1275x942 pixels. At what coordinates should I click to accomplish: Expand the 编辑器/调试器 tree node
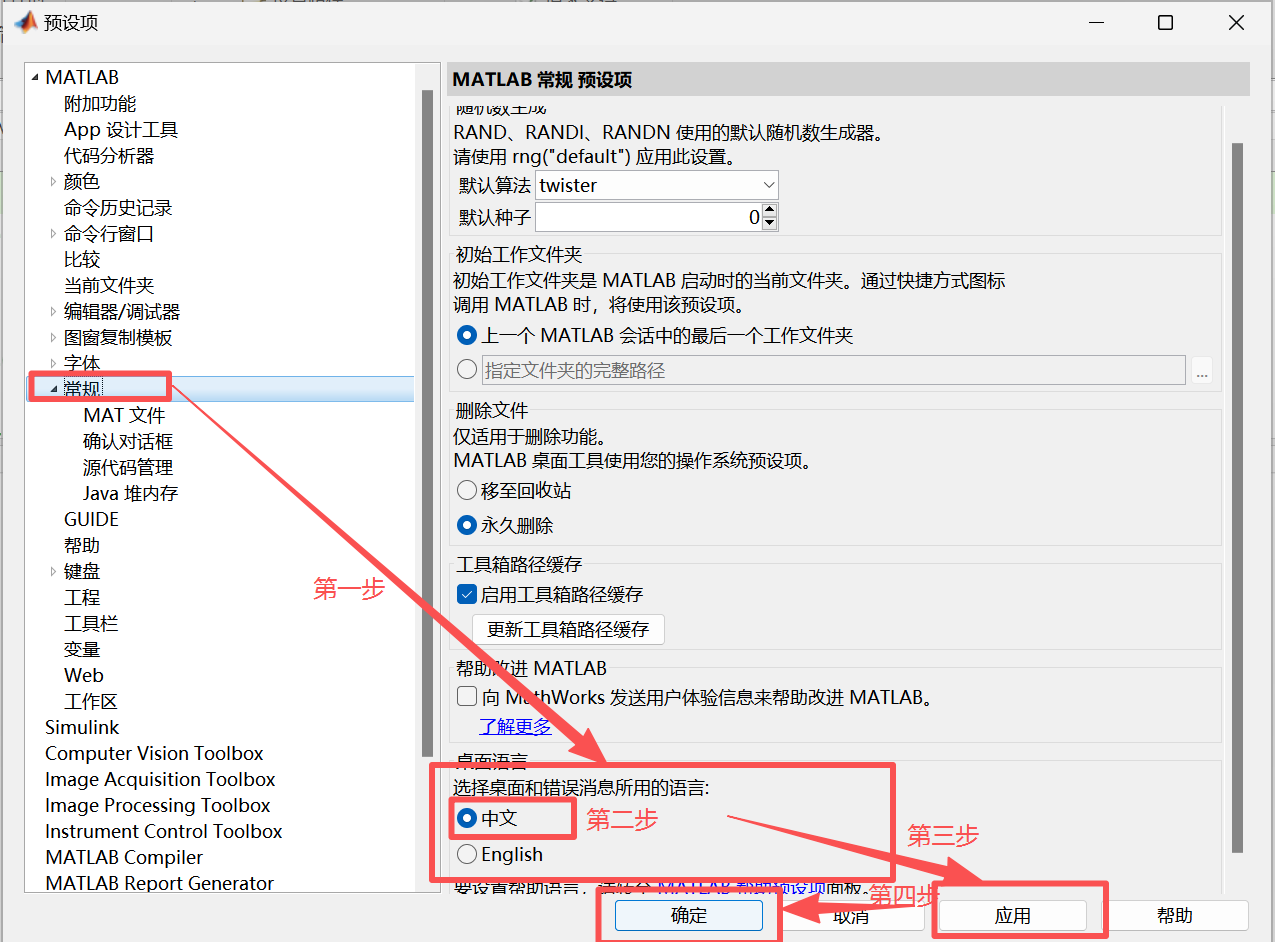[x=54, y=312]
